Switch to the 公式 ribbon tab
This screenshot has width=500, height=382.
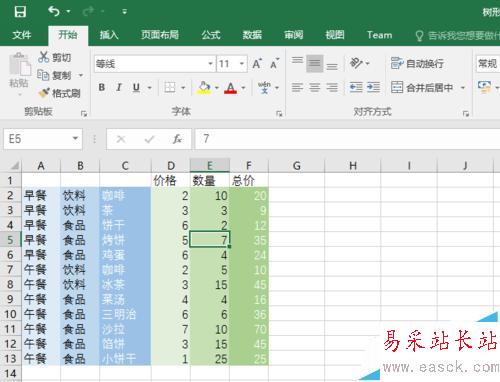[211, 35]
